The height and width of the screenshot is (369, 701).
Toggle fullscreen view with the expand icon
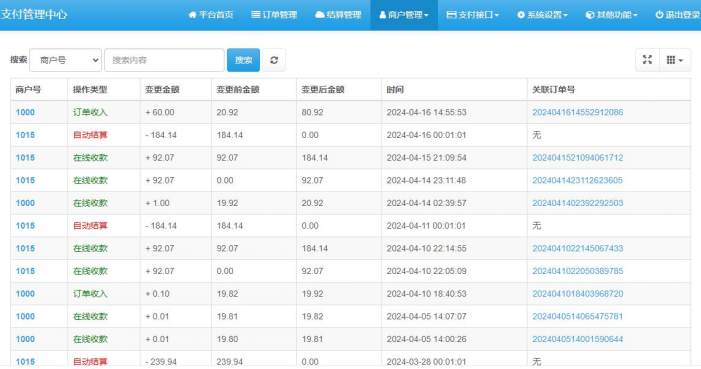(x=647, y=59)
